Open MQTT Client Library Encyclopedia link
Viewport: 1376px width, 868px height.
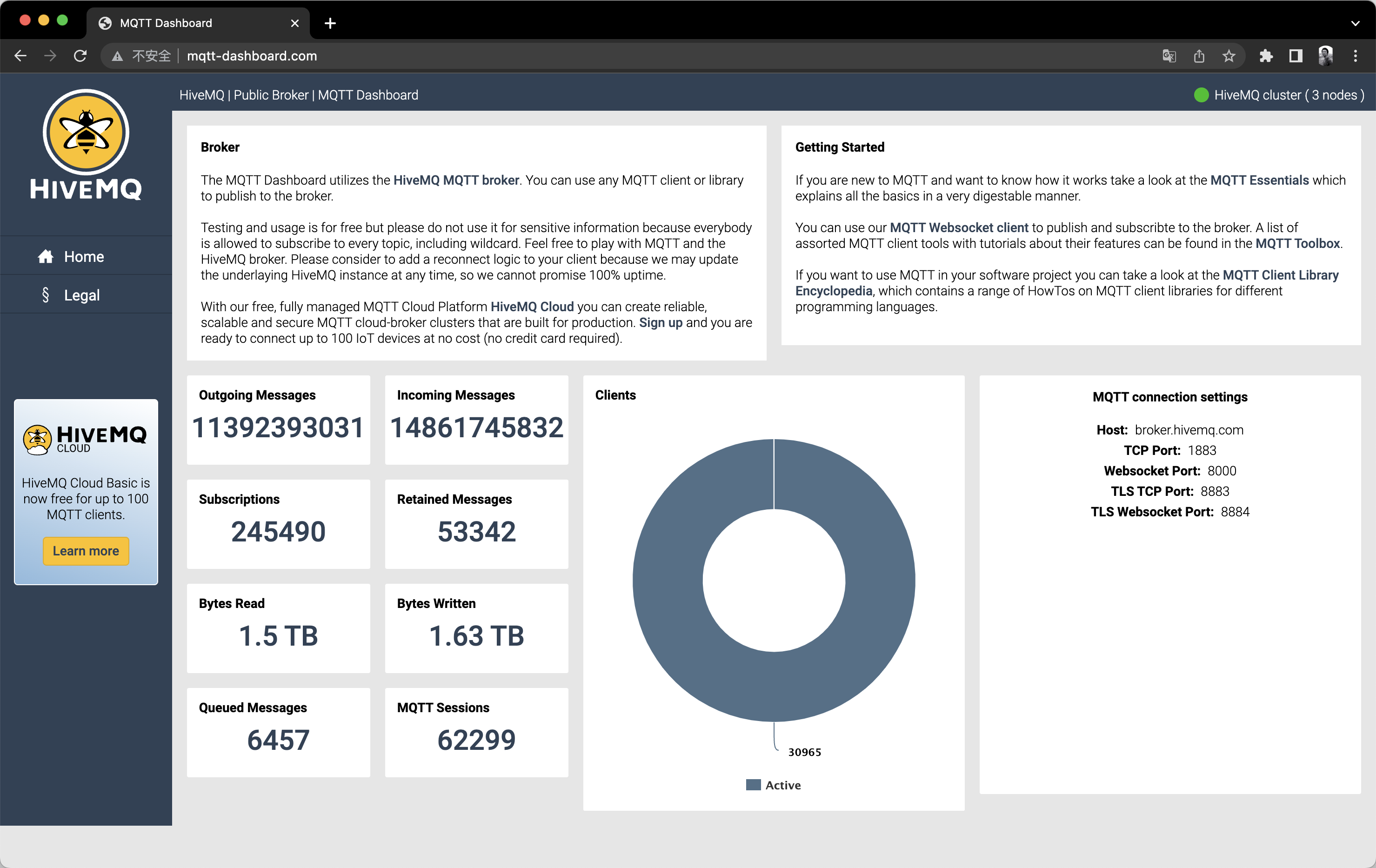1281,275
